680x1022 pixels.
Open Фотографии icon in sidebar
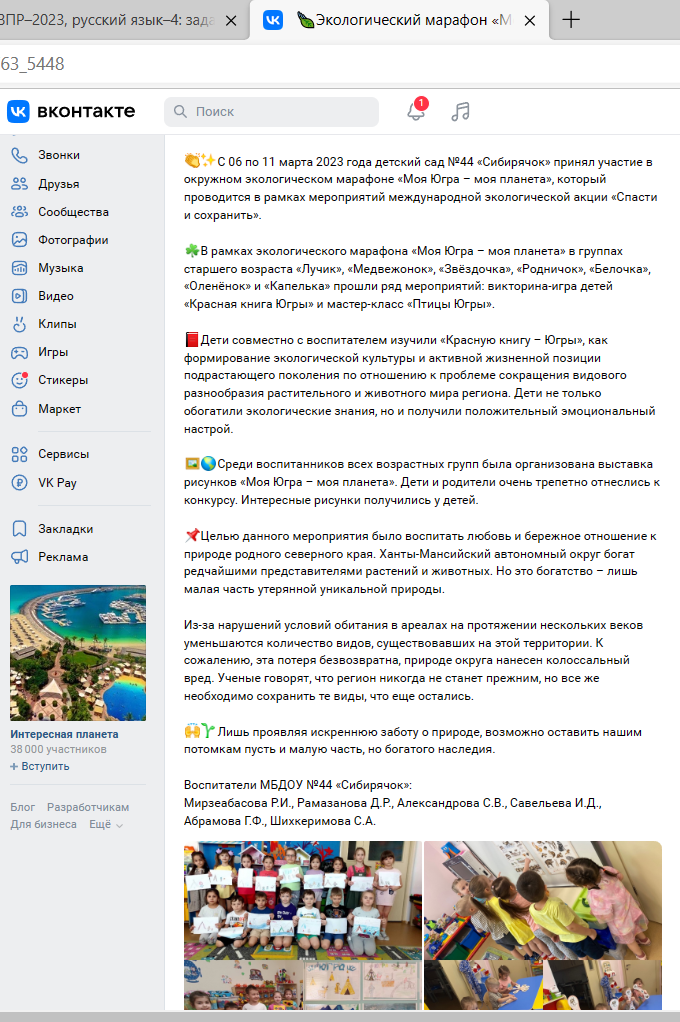point(20,240)
